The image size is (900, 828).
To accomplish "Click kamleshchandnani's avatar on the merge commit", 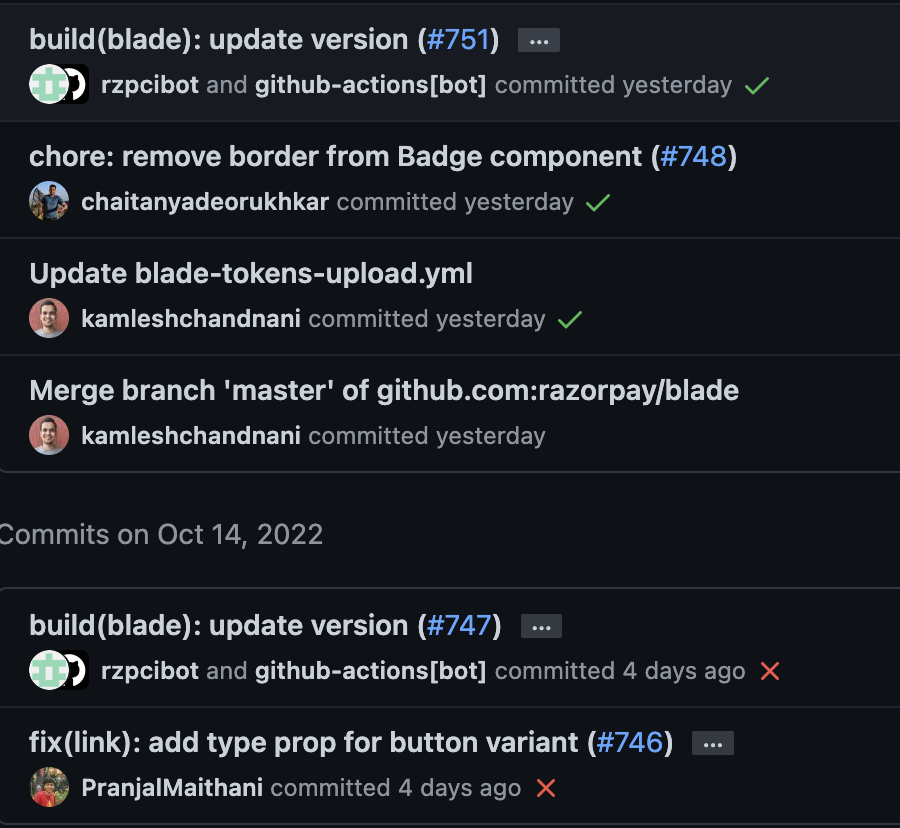I will coord(48,435).
